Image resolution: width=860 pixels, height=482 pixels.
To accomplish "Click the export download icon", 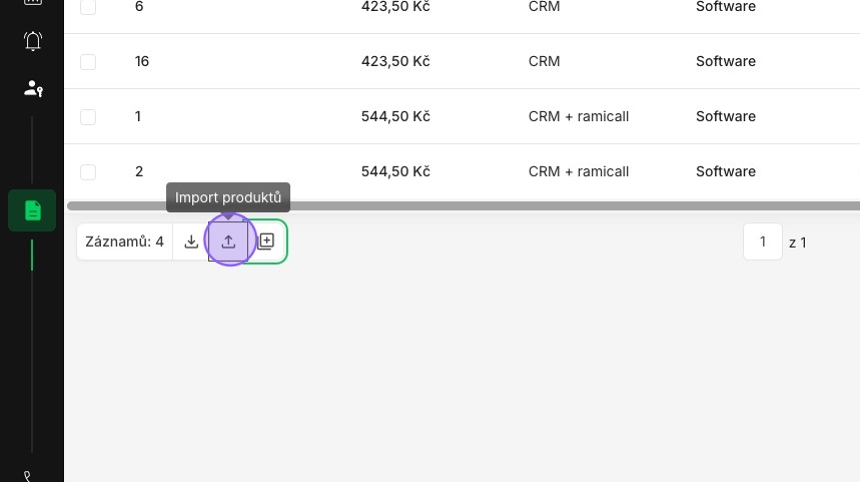I will pos(191,242).
